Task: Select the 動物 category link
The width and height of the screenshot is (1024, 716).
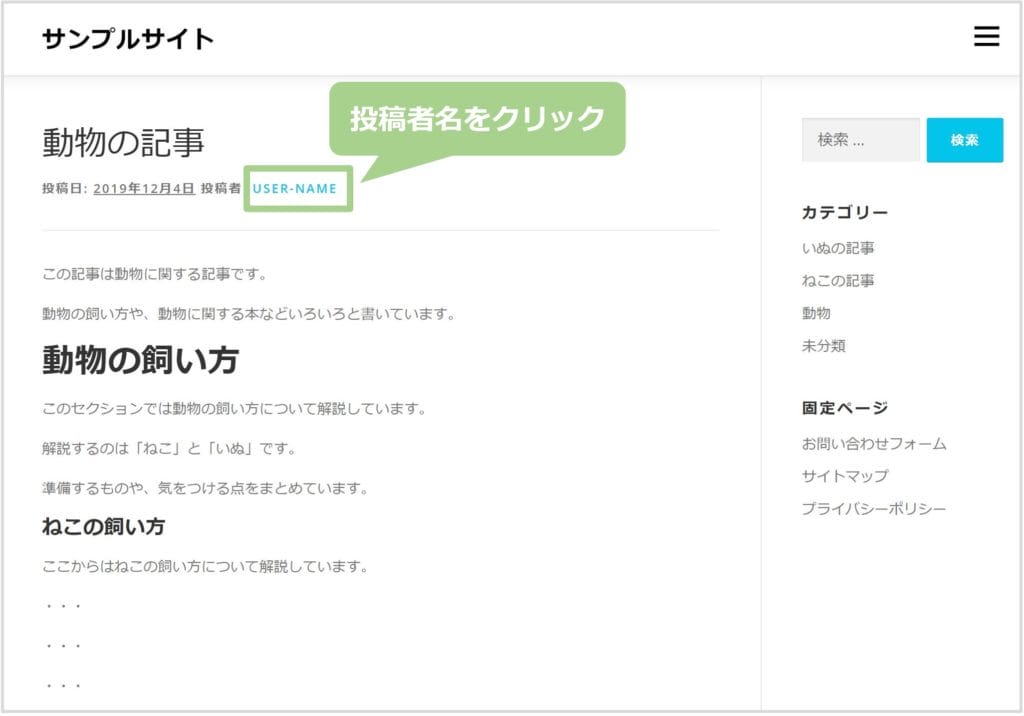Action: [x=816, y=313]
